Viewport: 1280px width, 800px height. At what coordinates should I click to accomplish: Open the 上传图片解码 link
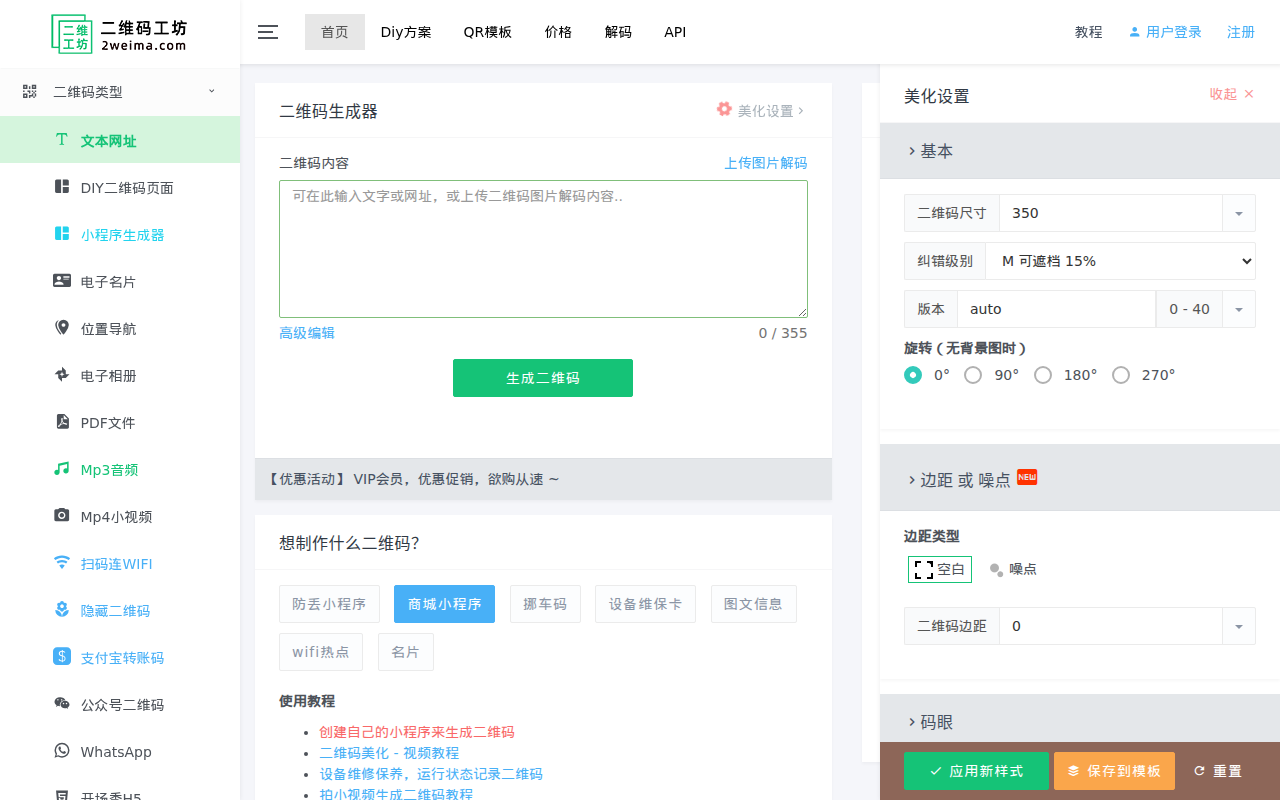coord(765,162)
